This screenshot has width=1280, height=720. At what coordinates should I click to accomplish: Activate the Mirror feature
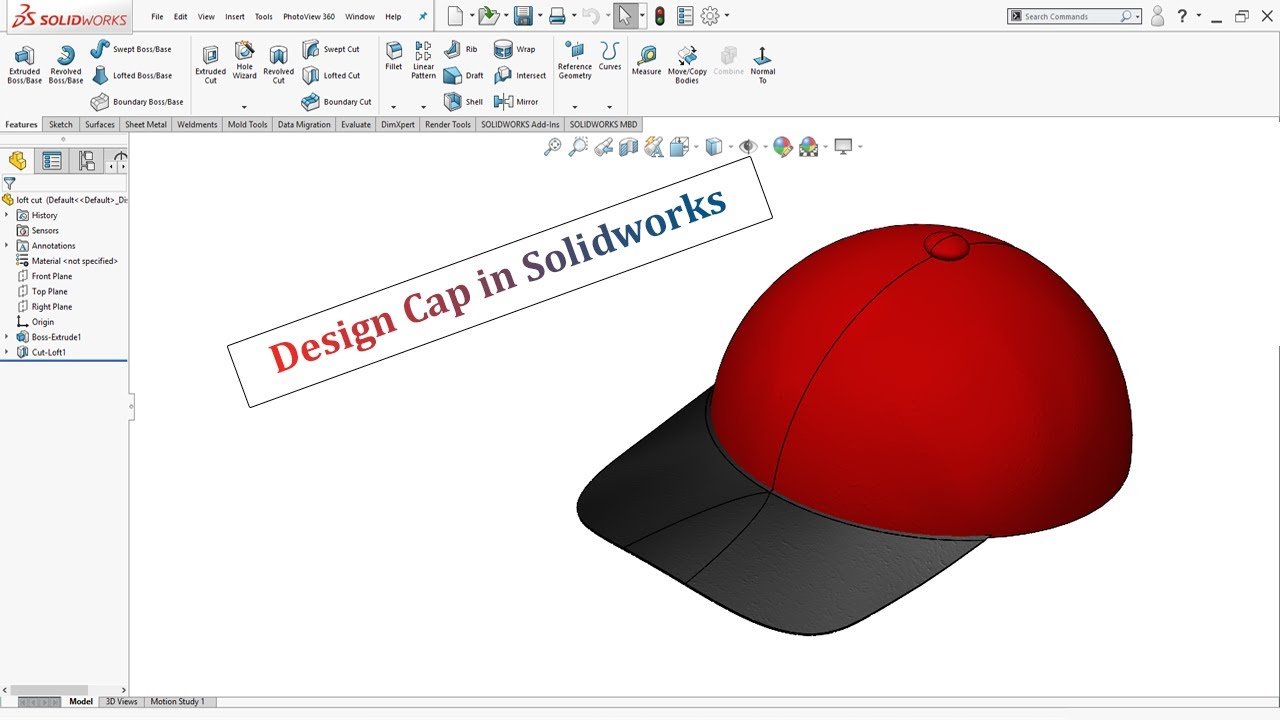tap(517, 102)
